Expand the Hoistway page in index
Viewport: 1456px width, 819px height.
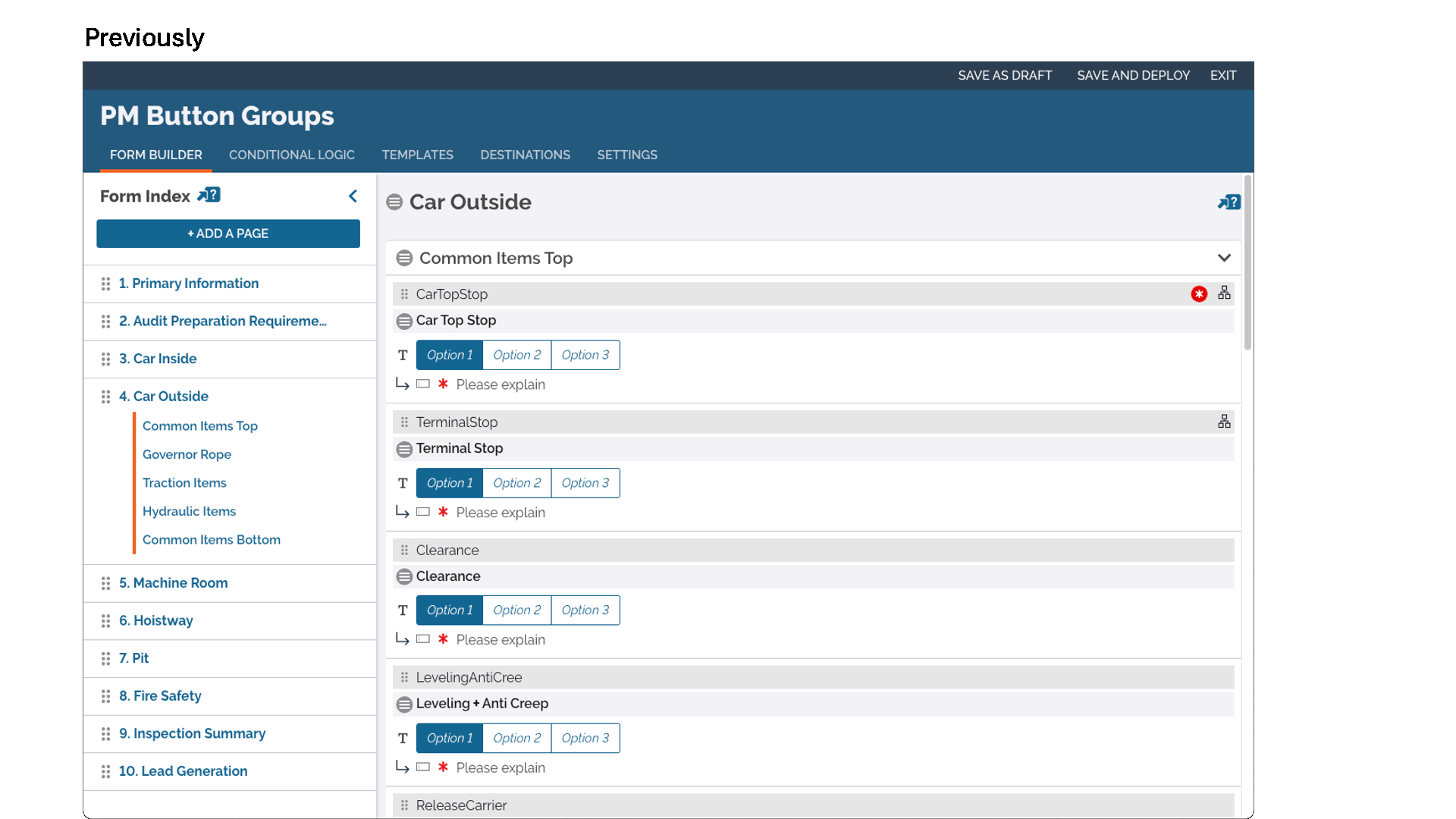156,620
